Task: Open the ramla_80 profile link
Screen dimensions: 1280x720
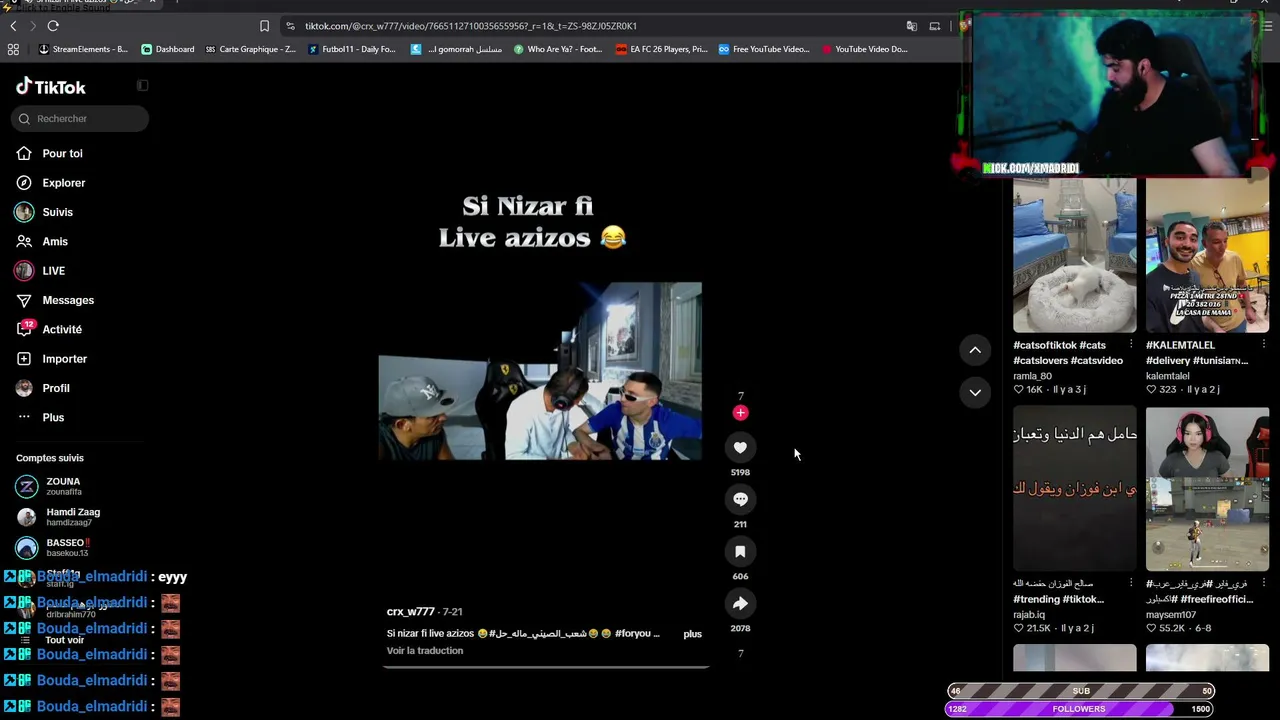Action: 1032,376
